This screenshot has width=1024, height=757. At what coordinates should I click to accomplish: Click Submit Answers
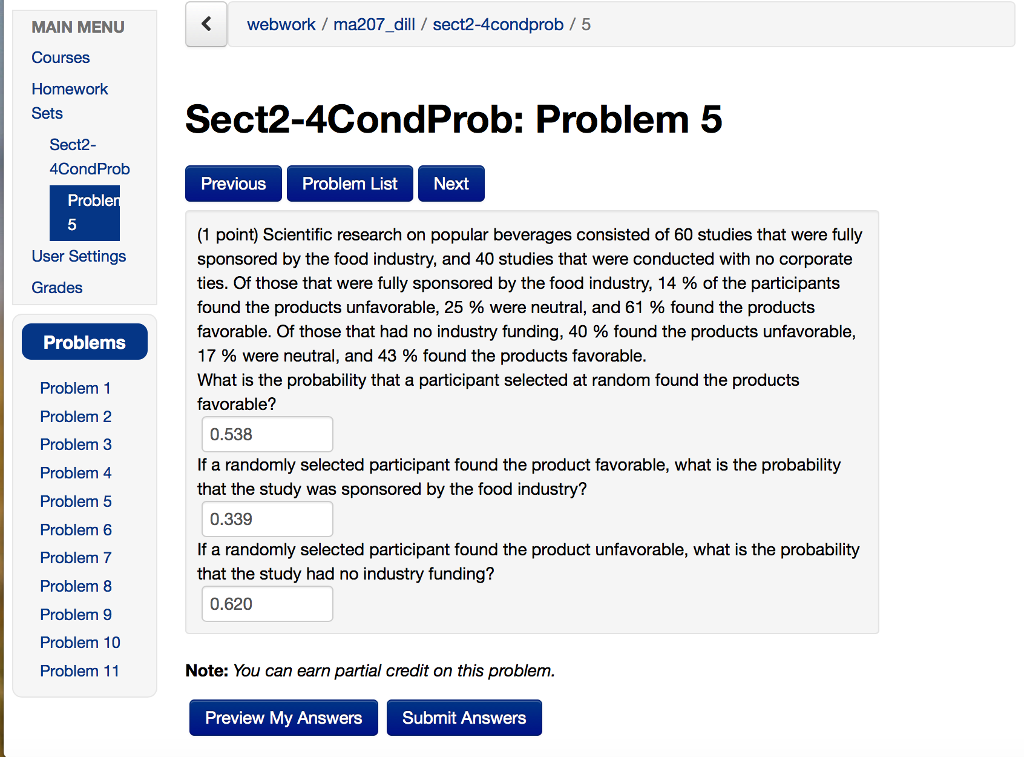tap(464, 717)
